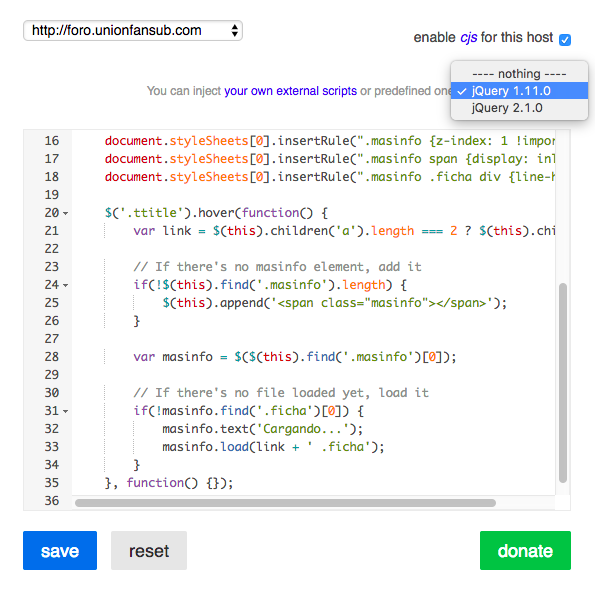Select the nothing option in the library menu
The image size is (595, 591).
(x=519, y=74)
